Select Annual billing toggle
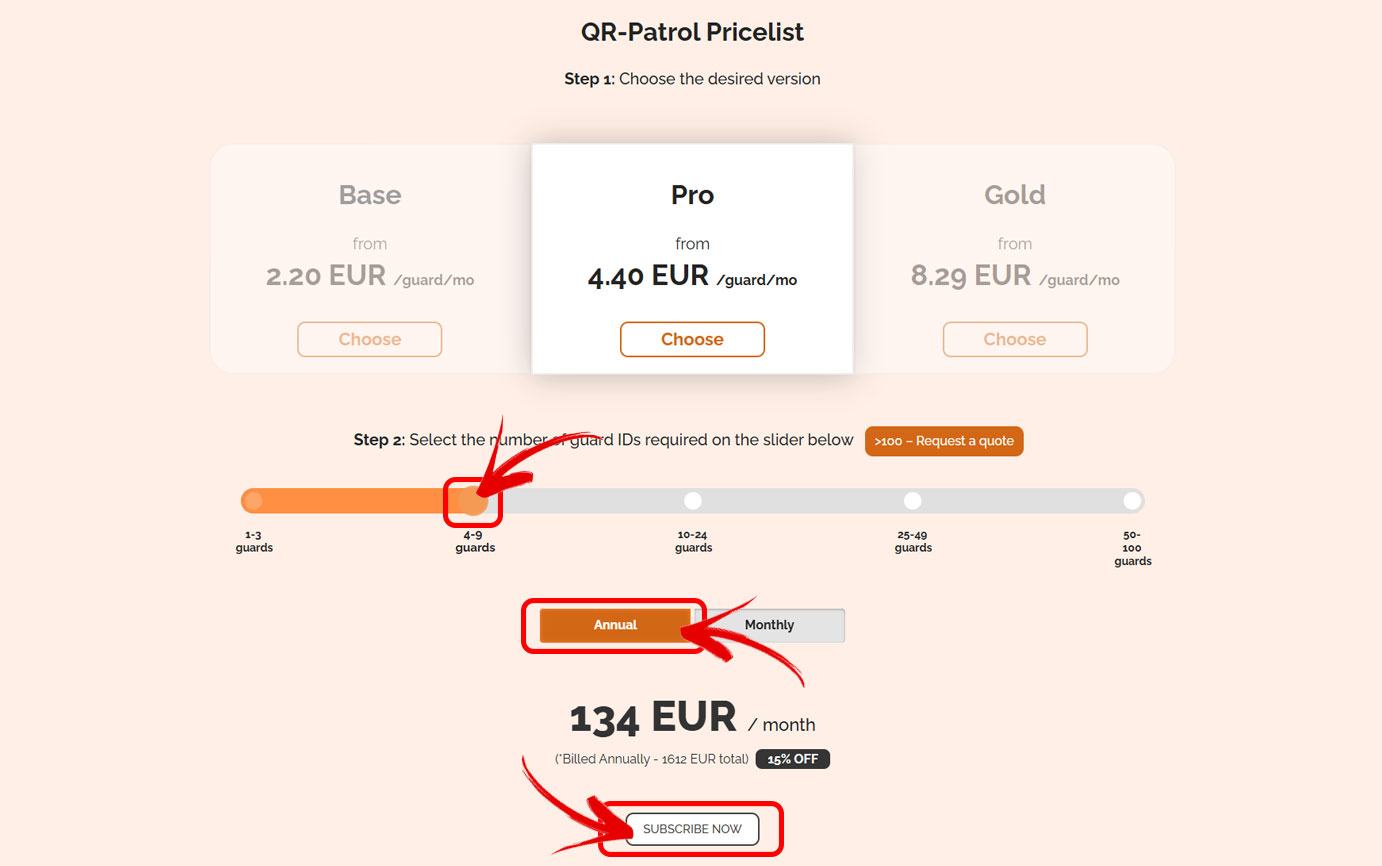 615,625
